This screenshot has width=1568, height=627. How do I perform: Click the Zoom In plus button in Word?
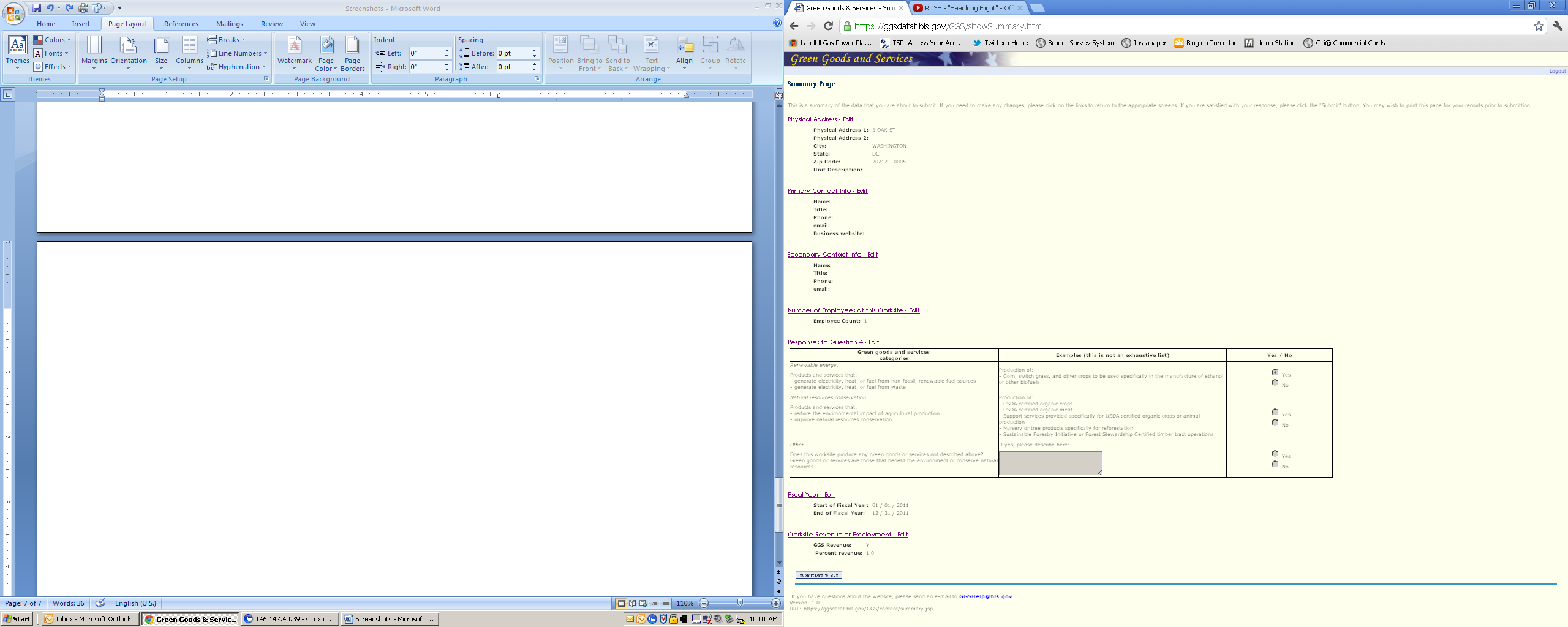pyautogui.click(x=776, y=603)
